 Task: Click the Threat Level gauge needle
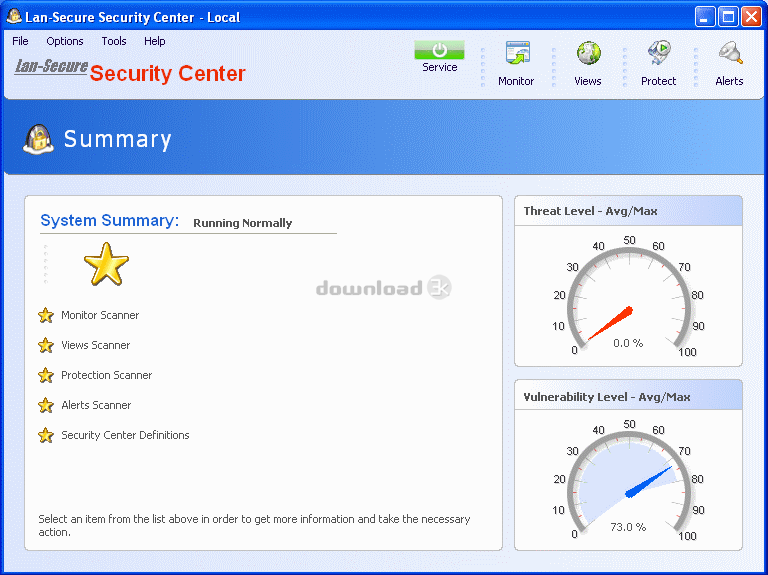[610, 323]
